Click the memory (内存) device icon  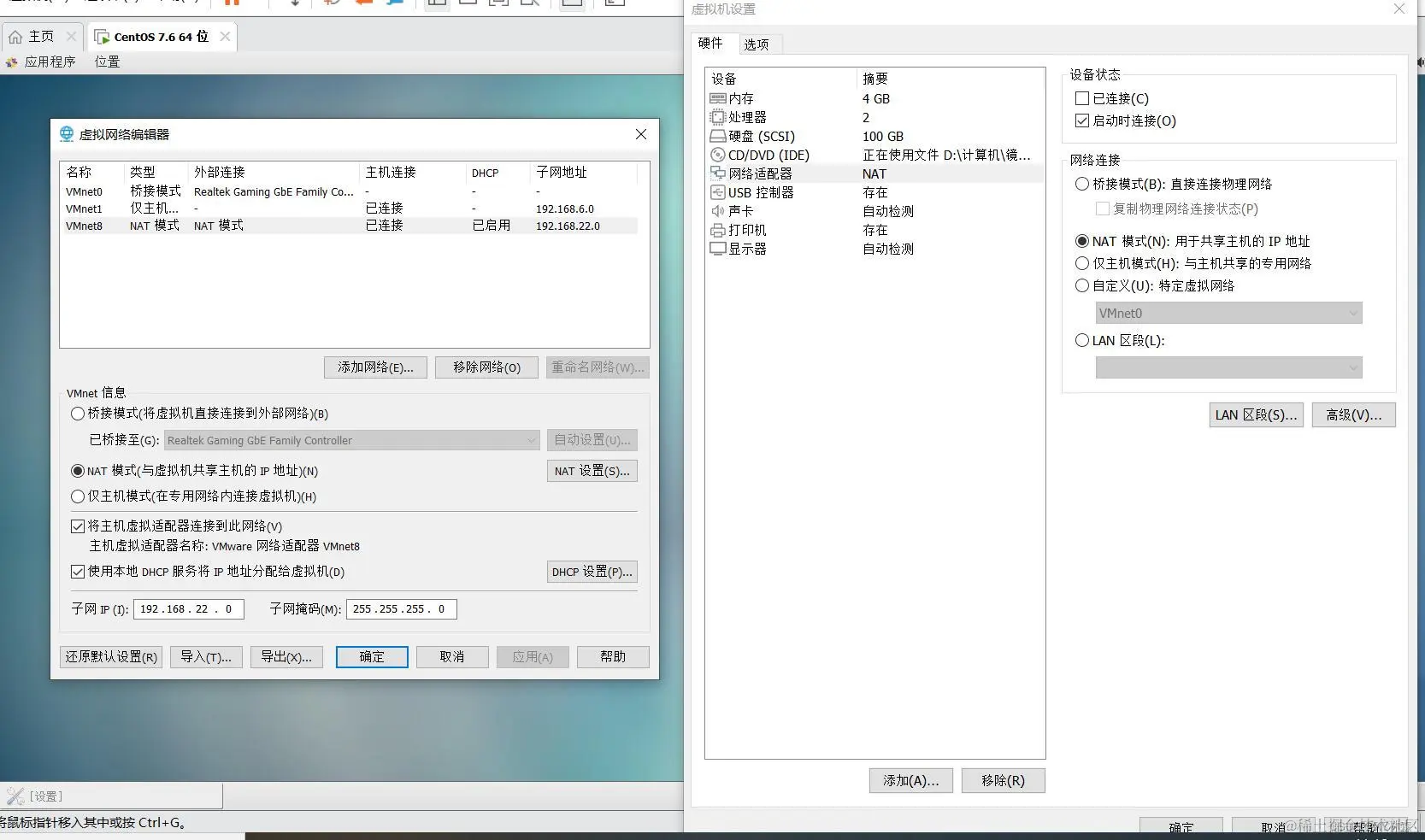click(x=718, y=98)
